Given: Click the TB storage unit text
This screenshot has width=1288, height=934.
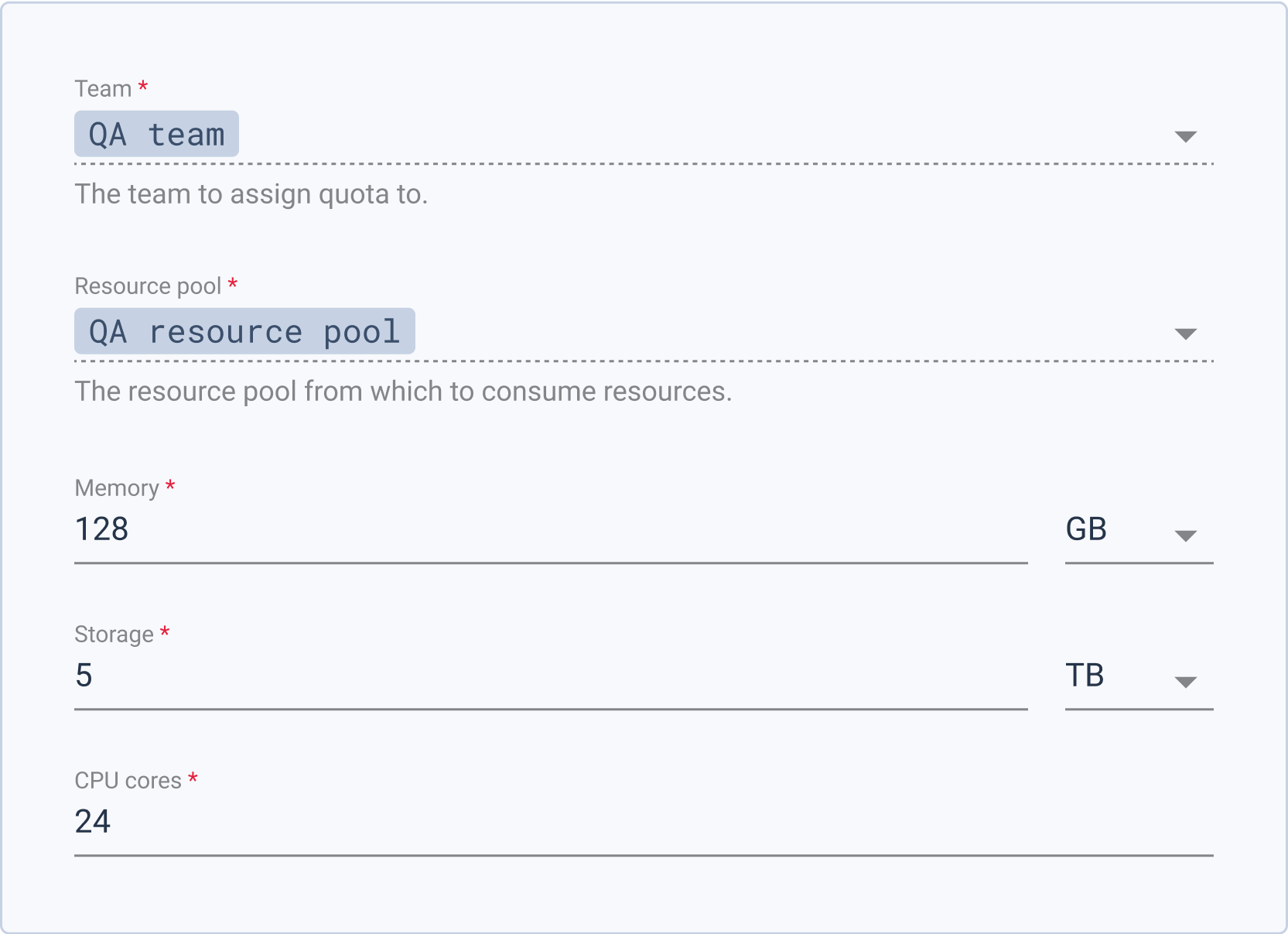Looking at the screenshot, I should click(x=1085, y=676).
